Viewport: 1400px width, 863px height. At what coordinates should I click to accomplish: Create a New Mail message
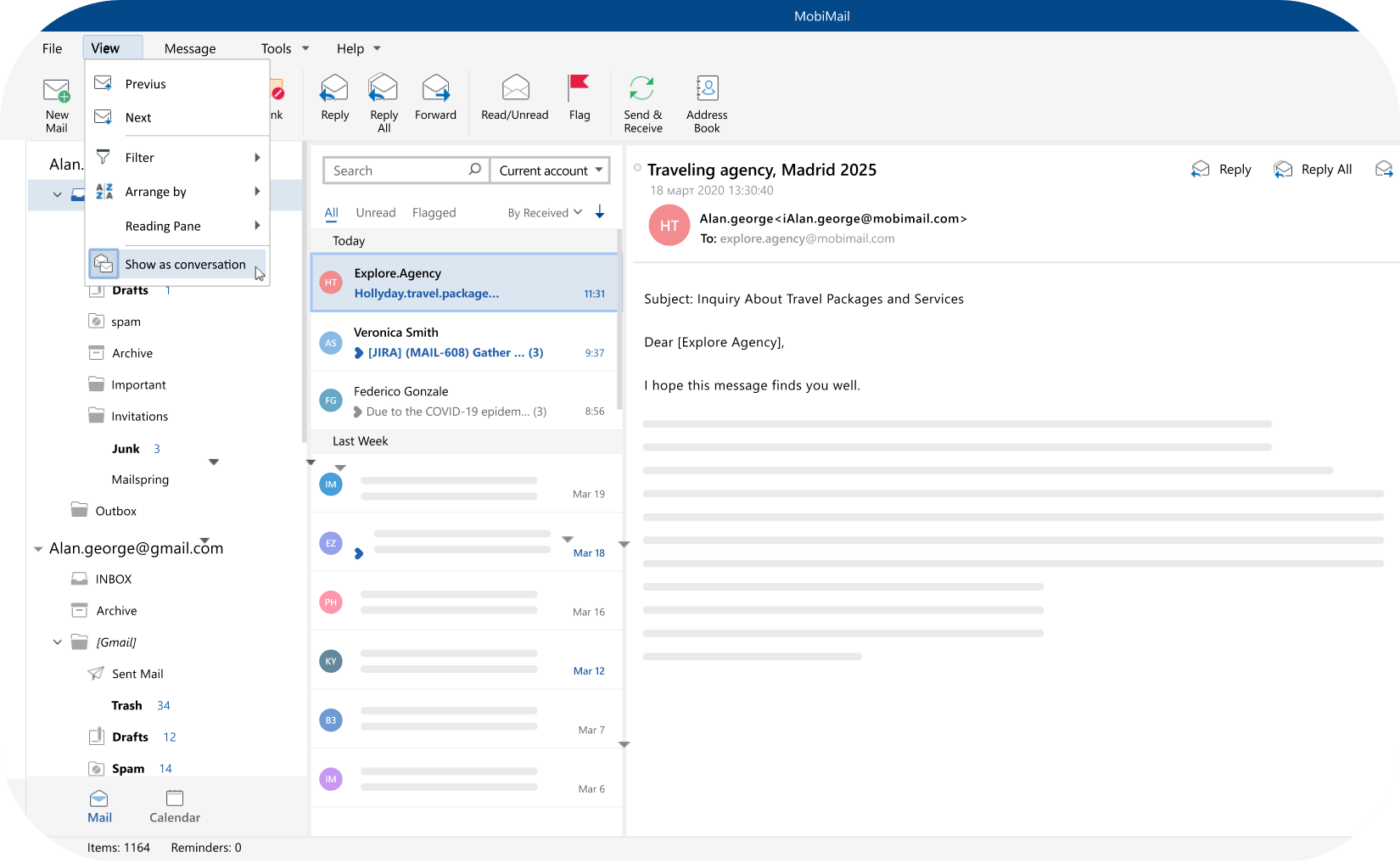pos(57,105)
